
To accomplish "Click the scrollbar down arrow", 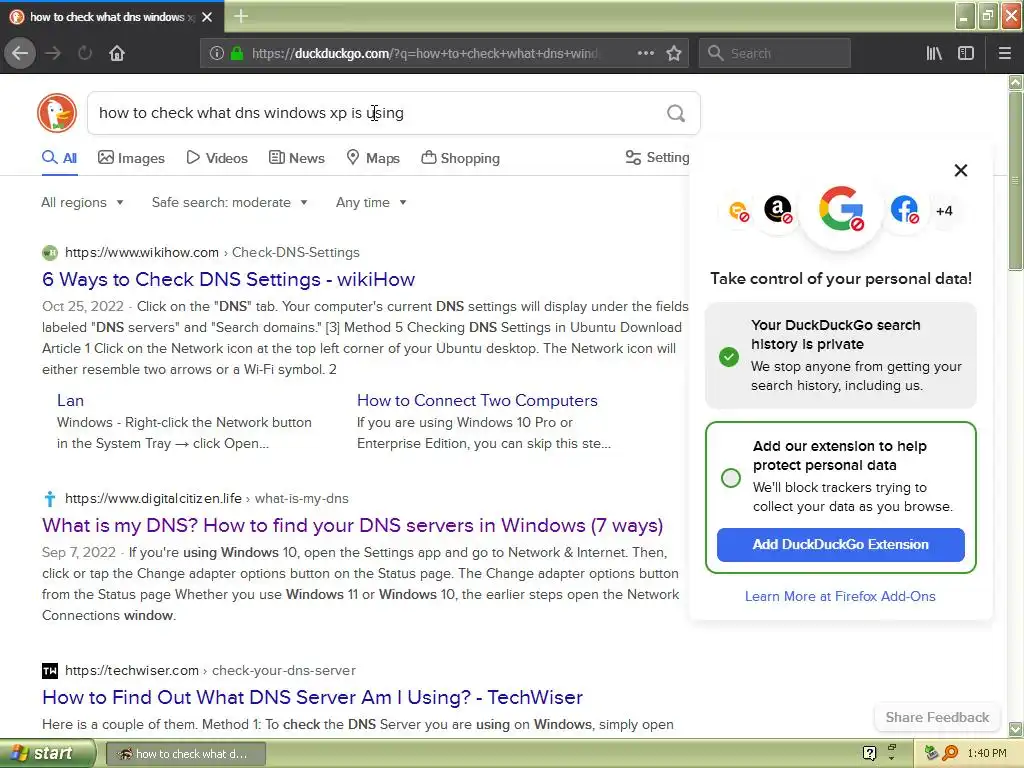I will pyautogui.click(x=1015, y=729).
